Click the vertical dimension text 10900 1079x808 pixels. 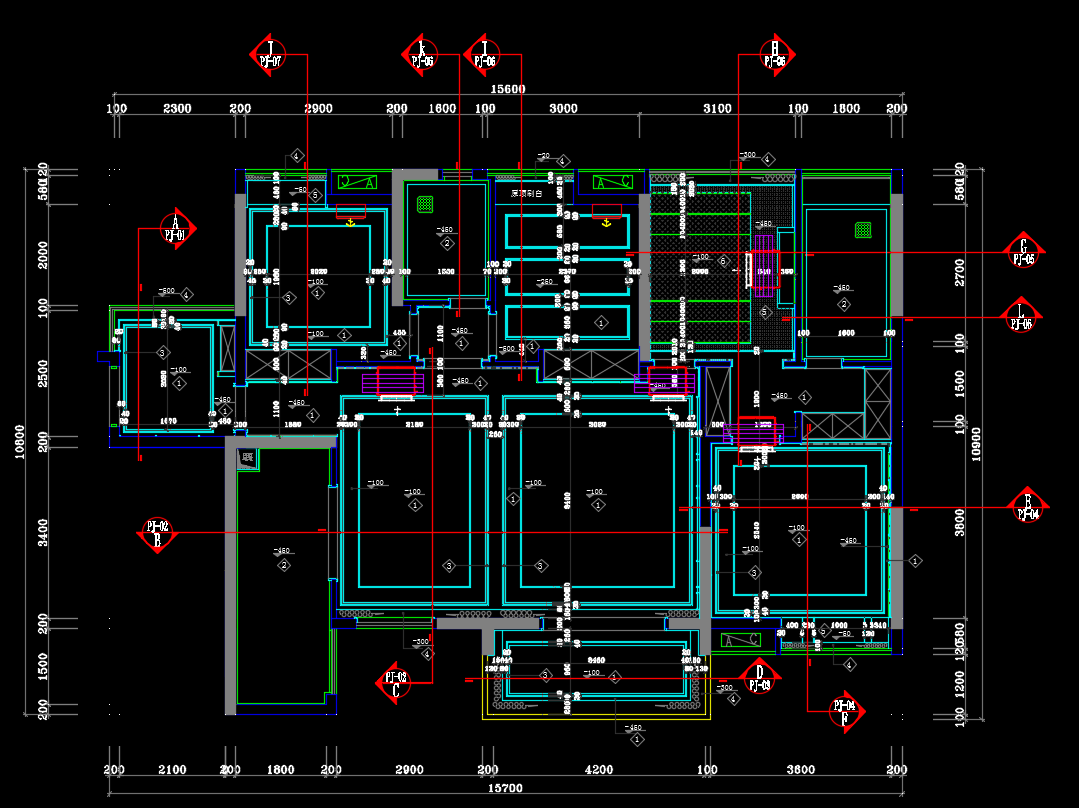click(976, 444)
